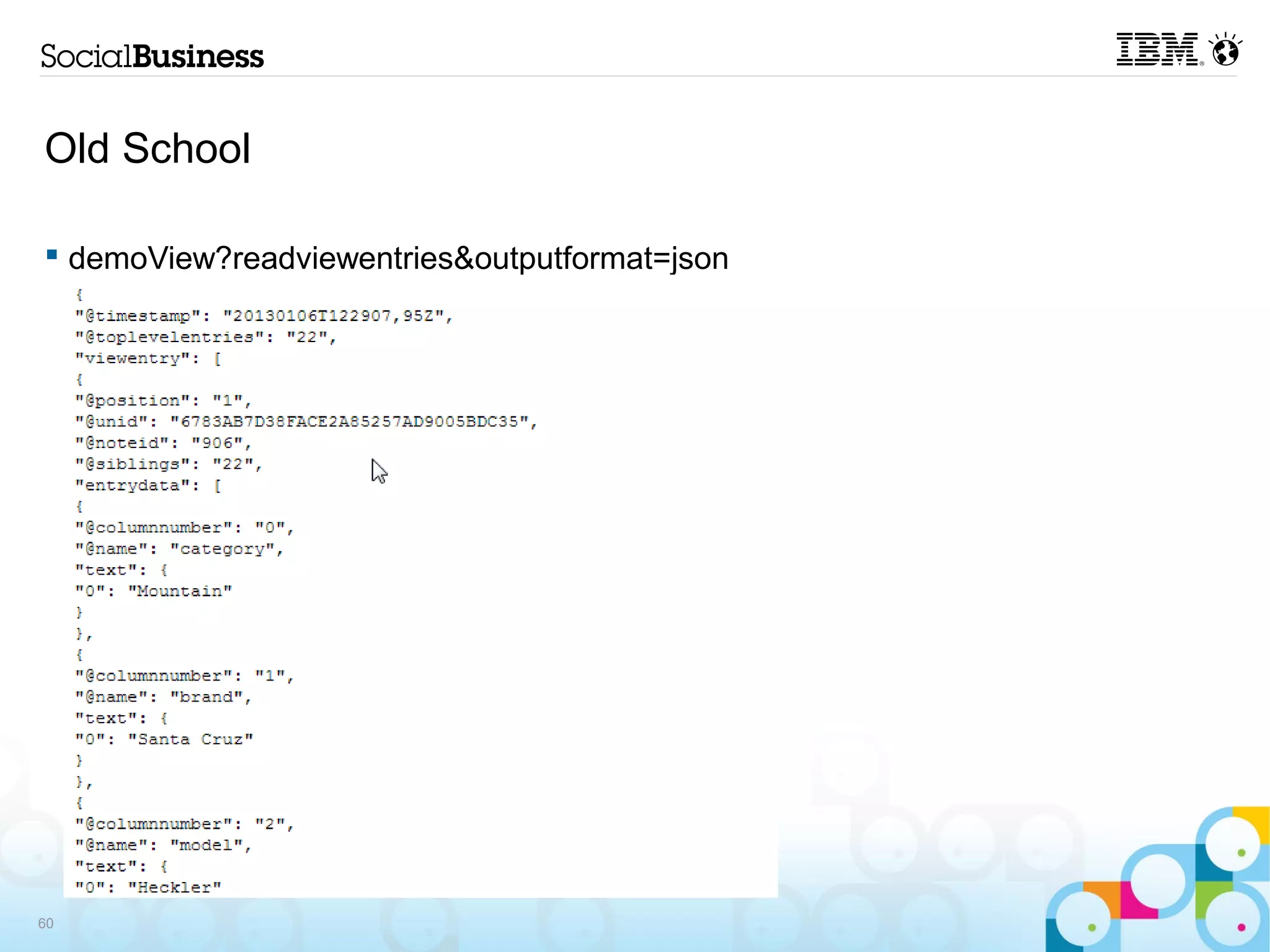
Task: Select the "@position": "1" line
Action: coord(163,400)
